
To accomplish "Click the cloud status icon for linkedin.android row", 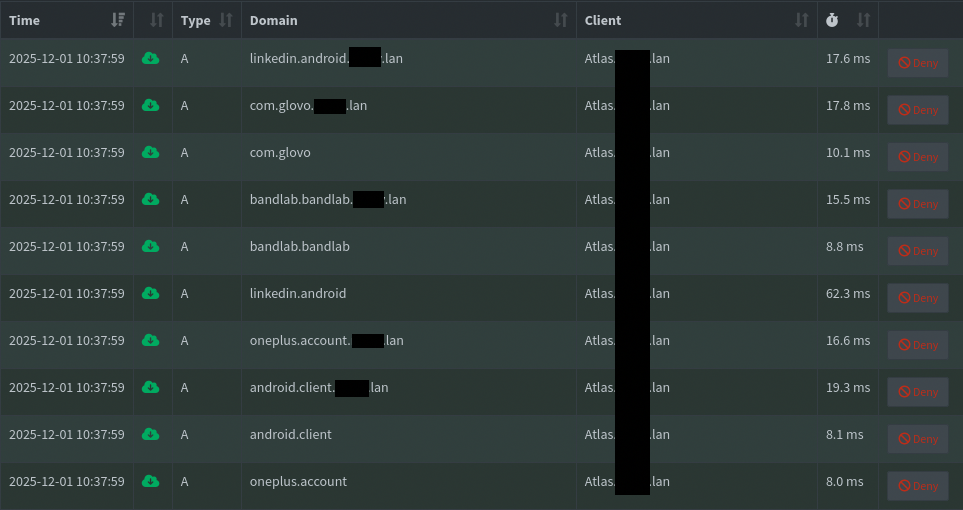I will tap(151, 293).
